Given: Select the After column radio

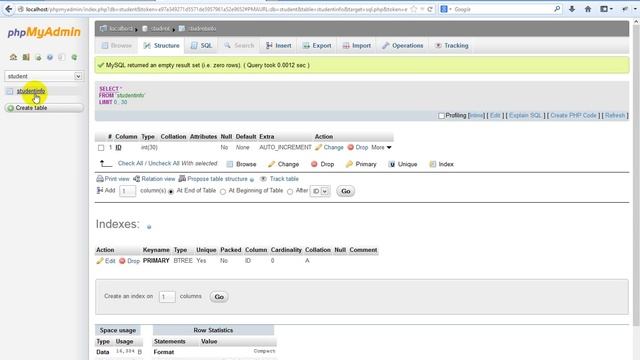Looking at the screenshot, I should click(290, 191).
